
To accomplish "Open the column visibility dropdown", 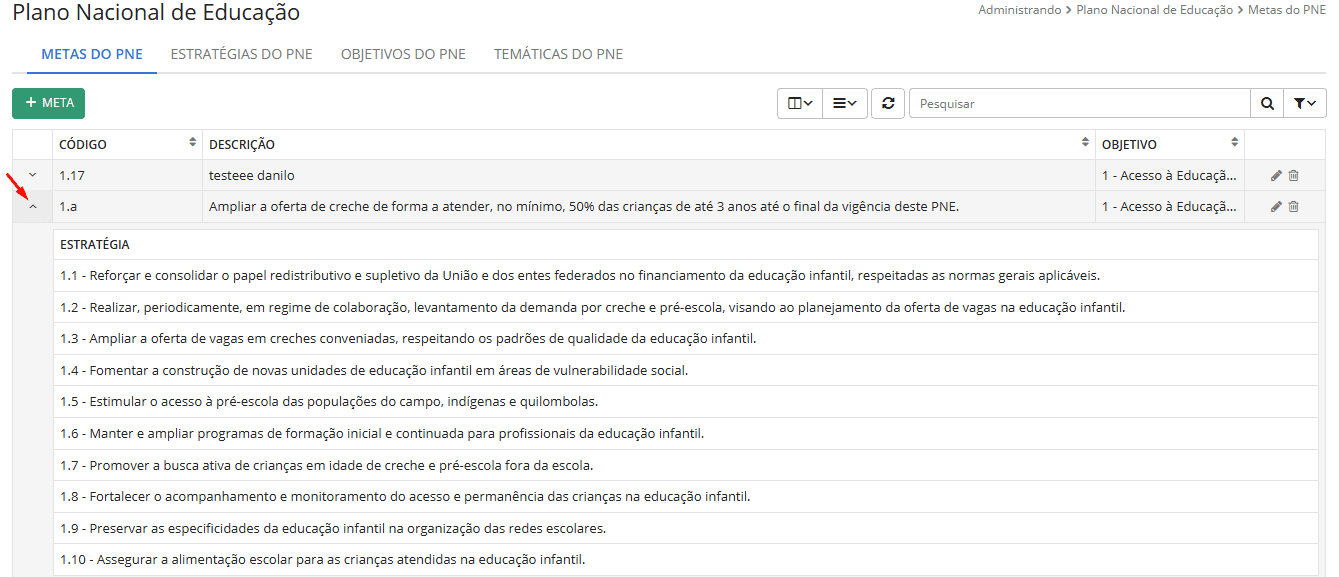I will click(800, 103).
